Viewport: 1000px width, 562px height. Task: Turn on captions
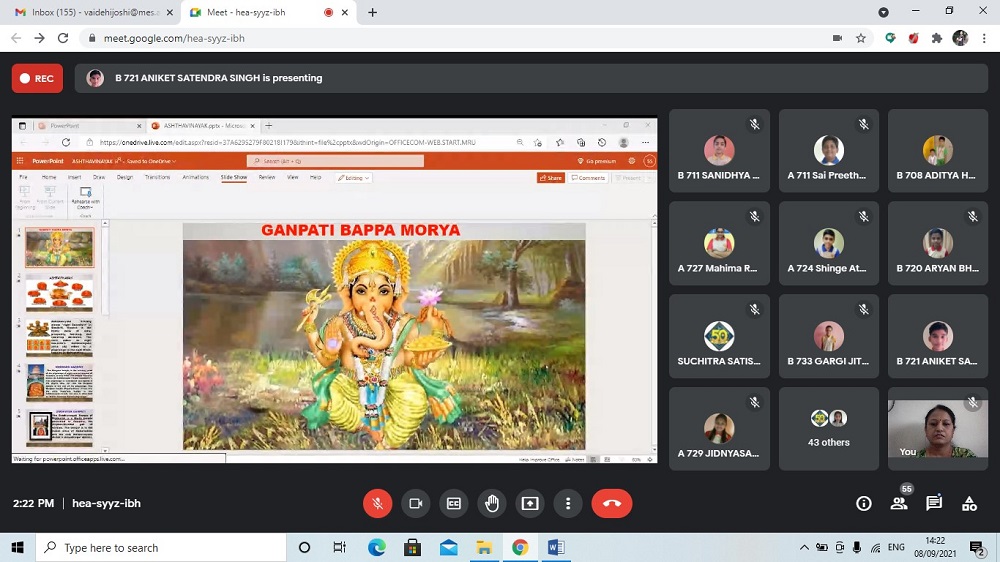pyautogui.click(x=454, y=504)
